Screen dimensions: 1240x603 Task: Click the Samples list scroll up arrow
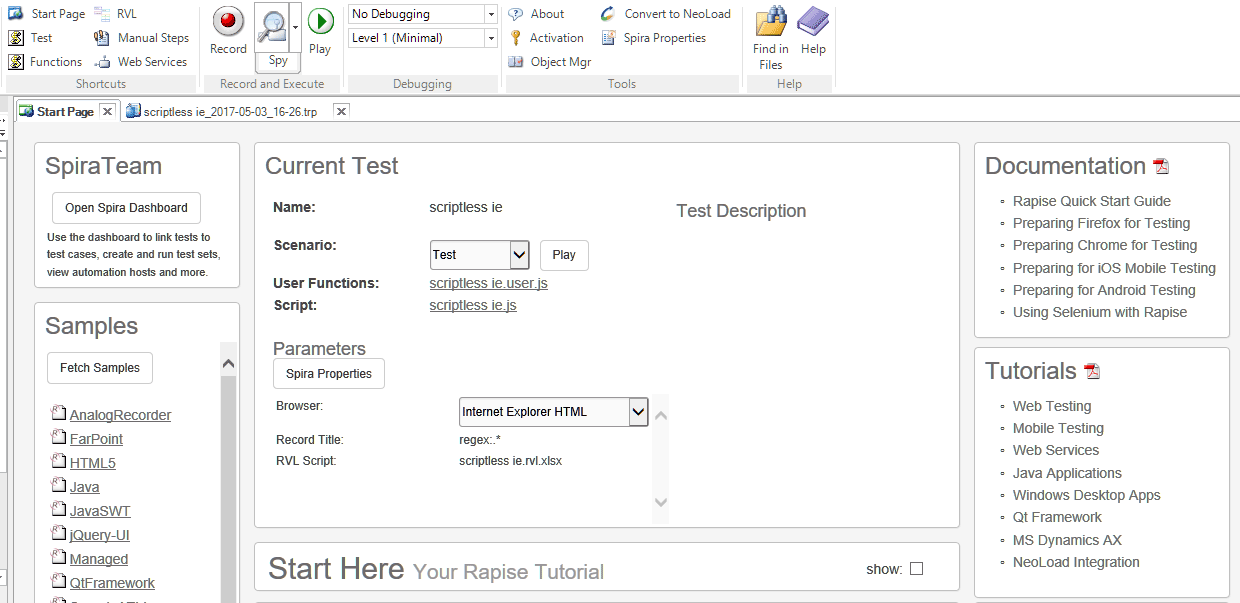pyautogui.click(x=228, y=364)
